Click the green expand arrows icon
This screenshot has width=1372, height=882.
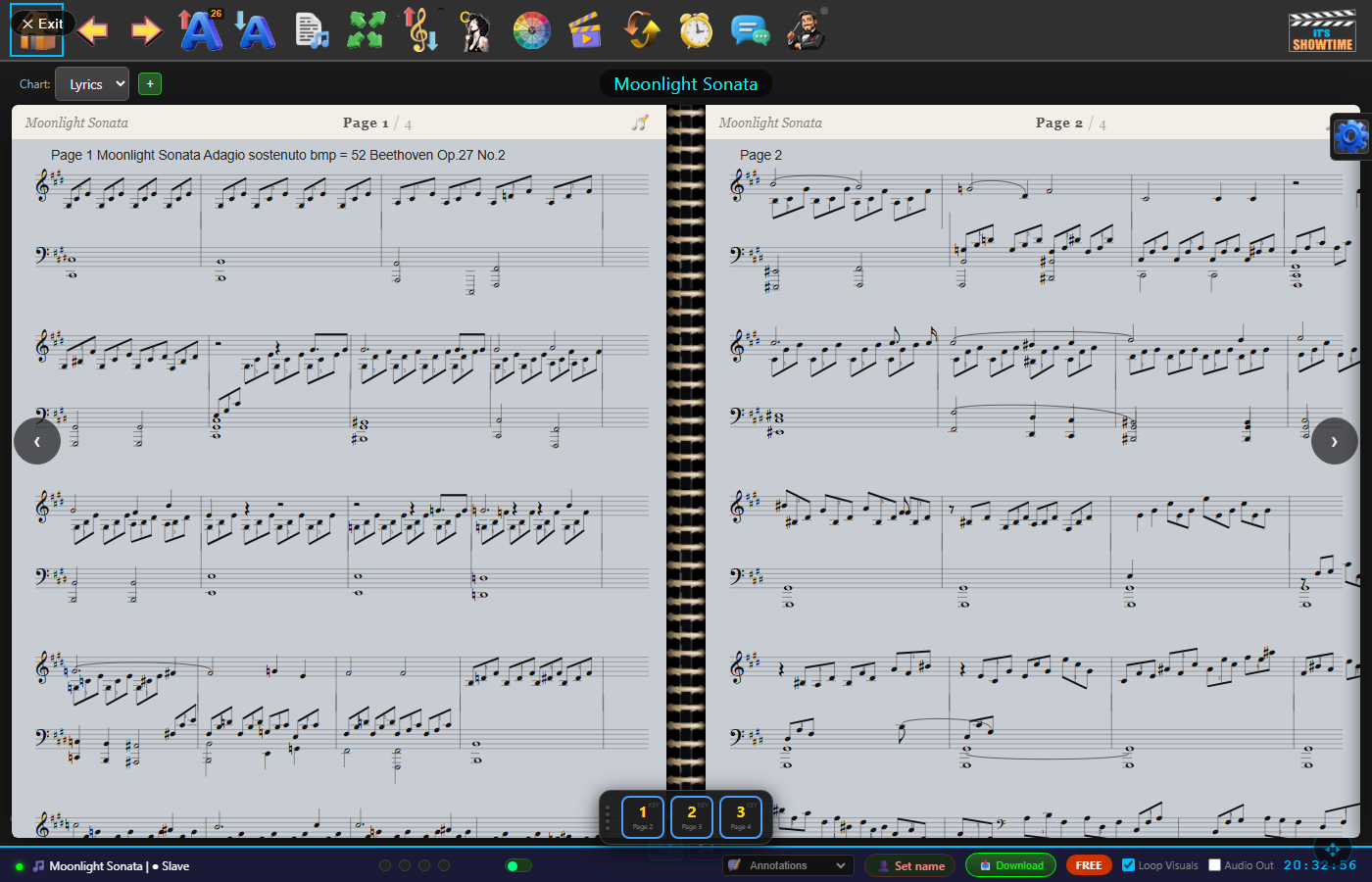(x=366, y=30)
